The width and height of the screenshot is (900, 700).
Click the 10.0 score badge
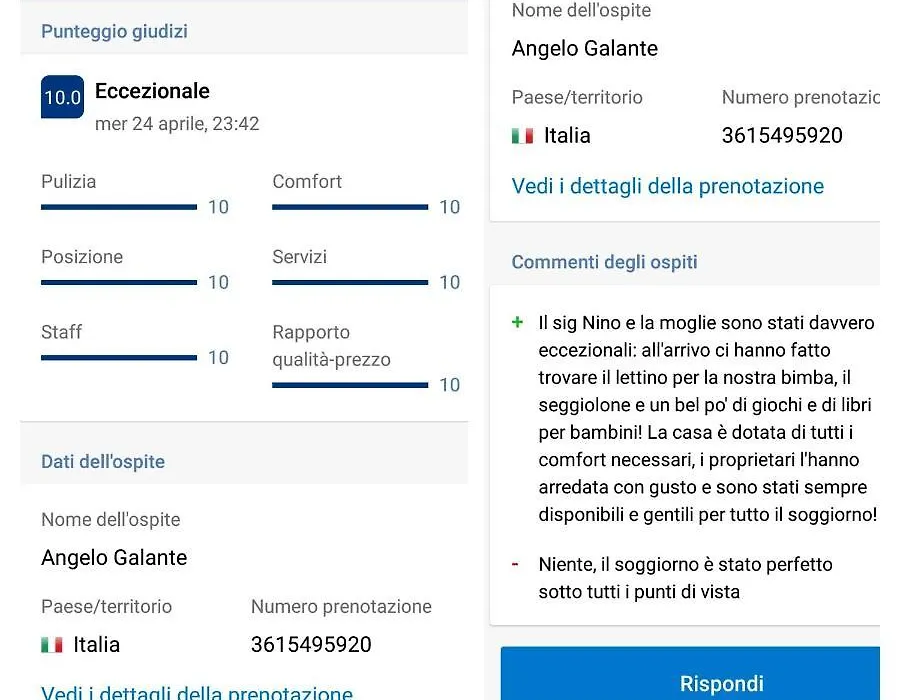click(62, 97)
